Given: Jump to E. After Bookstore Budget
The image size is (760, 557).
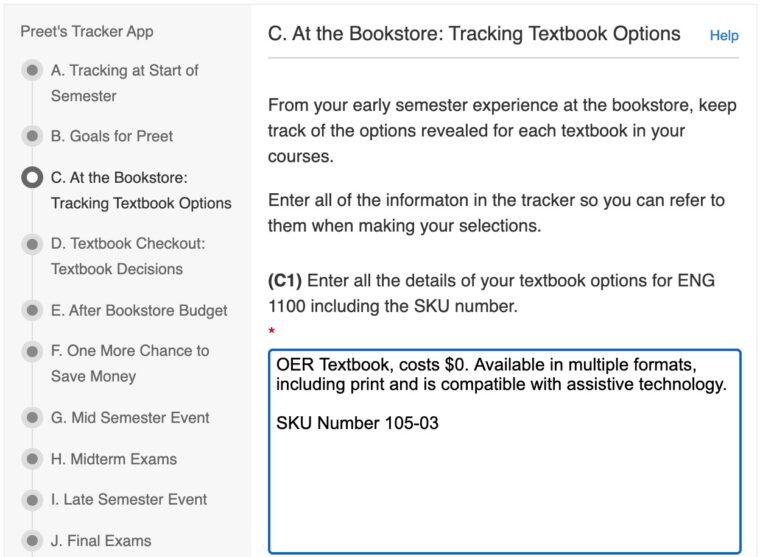Looking at the screenshot, I should (139, 311).
